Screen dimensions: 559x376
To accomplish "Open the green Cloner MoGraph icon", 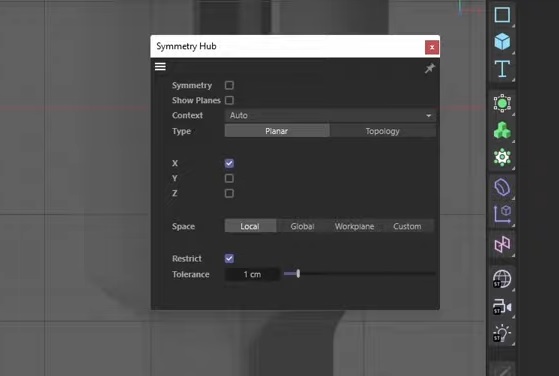I will click(x=502, y=130).
